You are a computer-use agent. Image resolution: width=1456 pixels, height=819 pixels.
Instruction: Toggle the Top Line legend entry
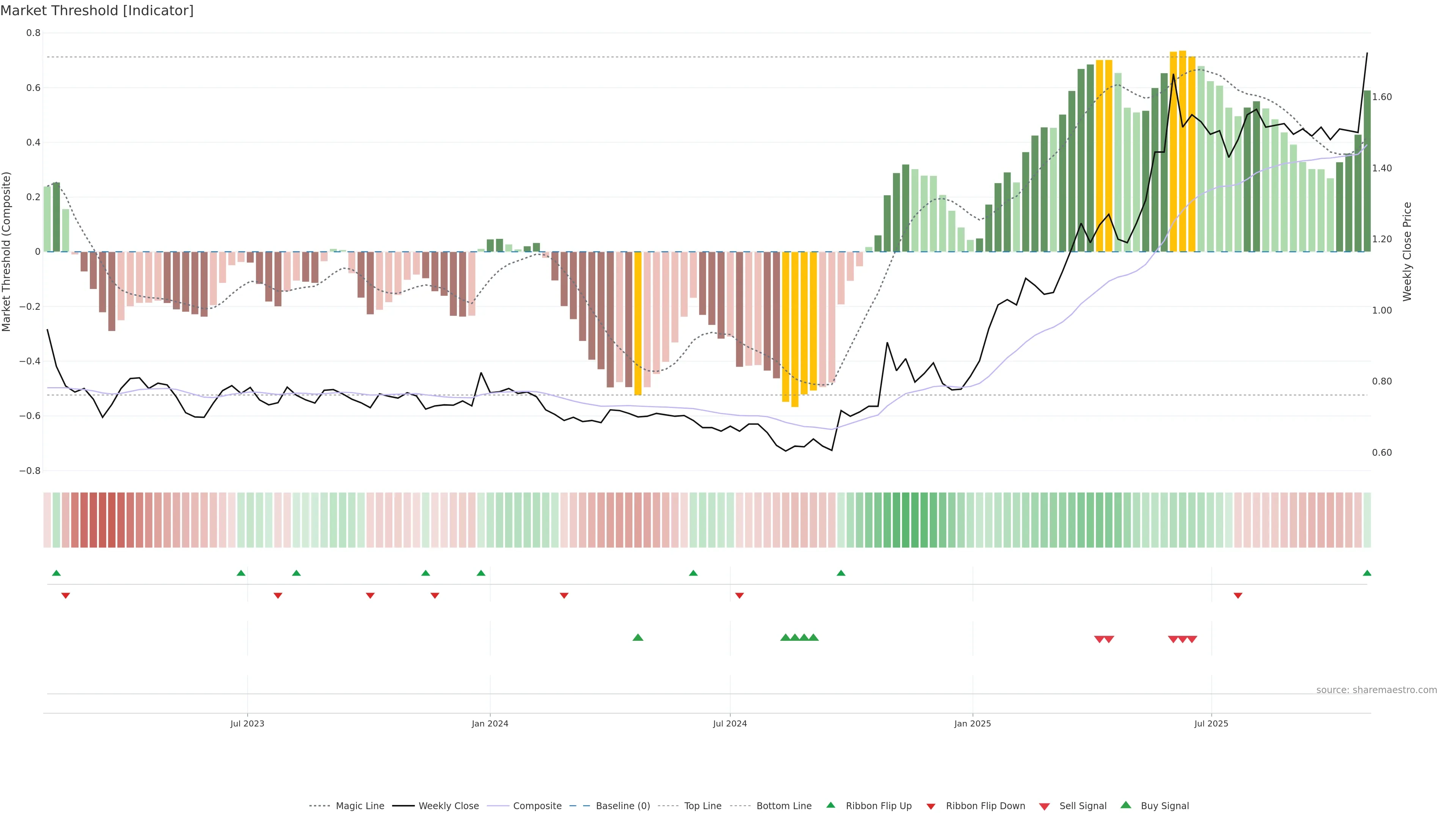(703, 805)
